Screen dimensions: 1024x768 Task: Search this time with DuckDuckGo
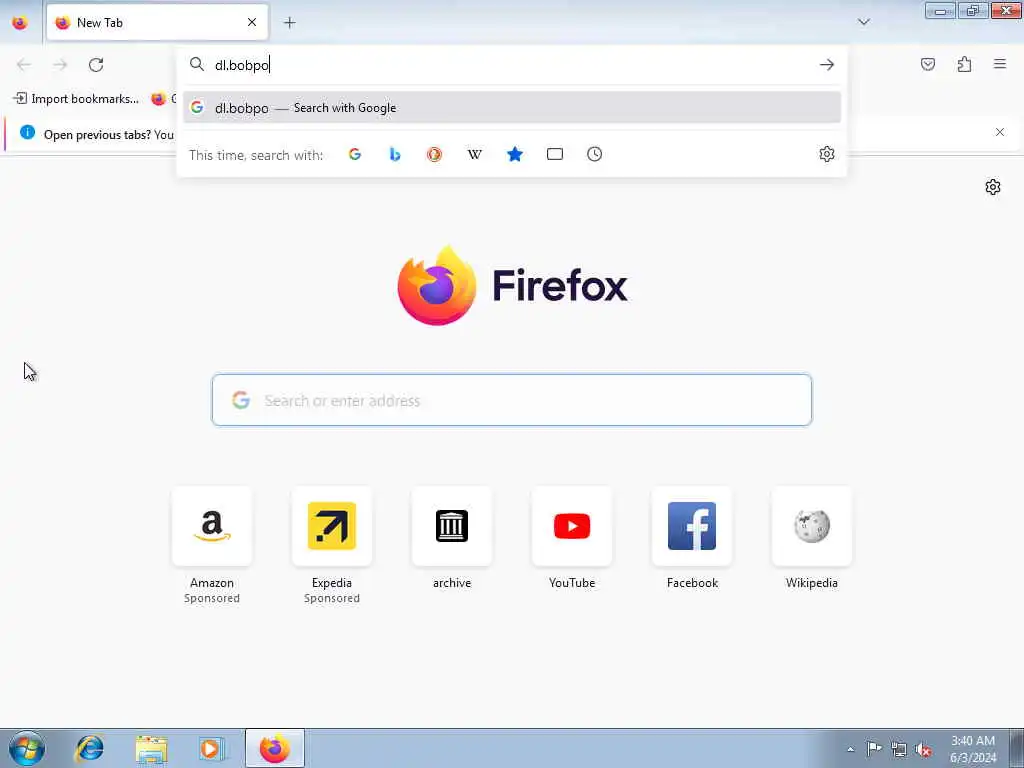pyautogui.click(x=434, y=154)
